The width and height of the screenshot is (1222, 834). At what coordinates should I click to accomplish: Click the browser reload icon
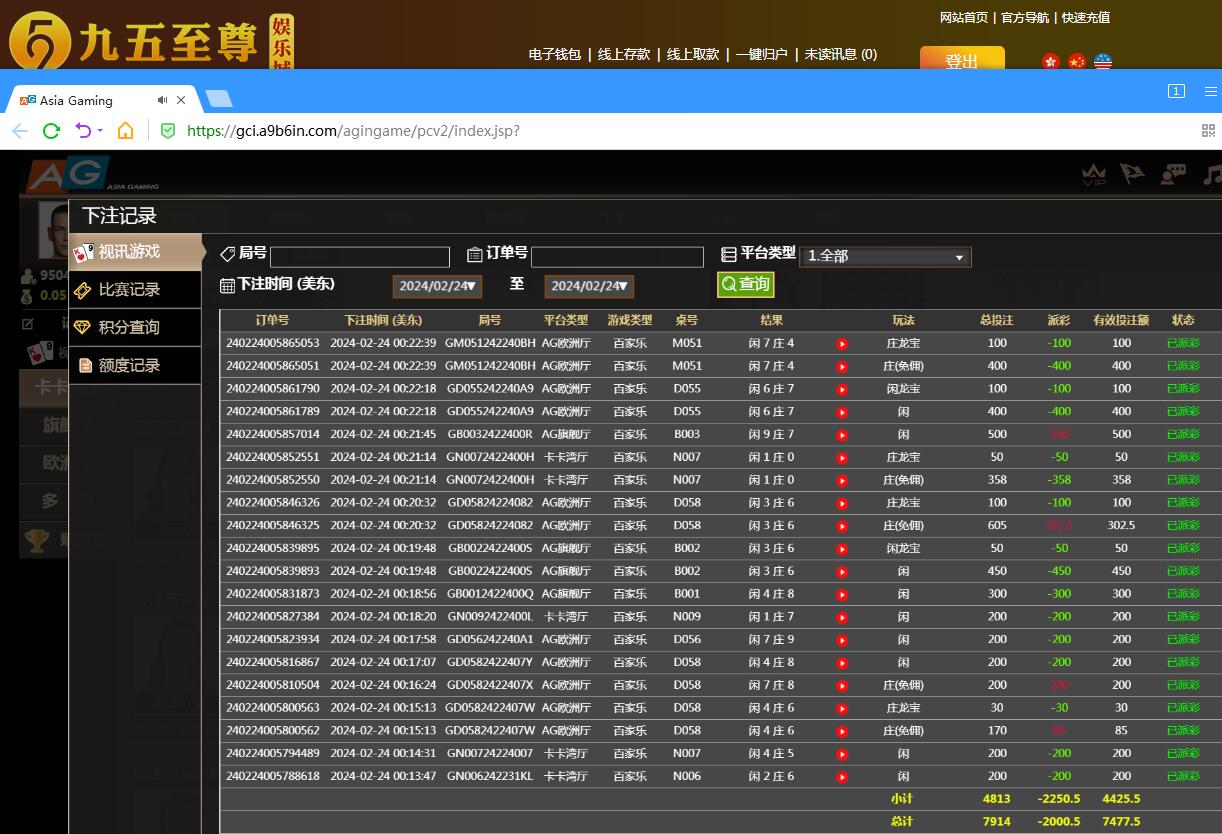[51, 131]
